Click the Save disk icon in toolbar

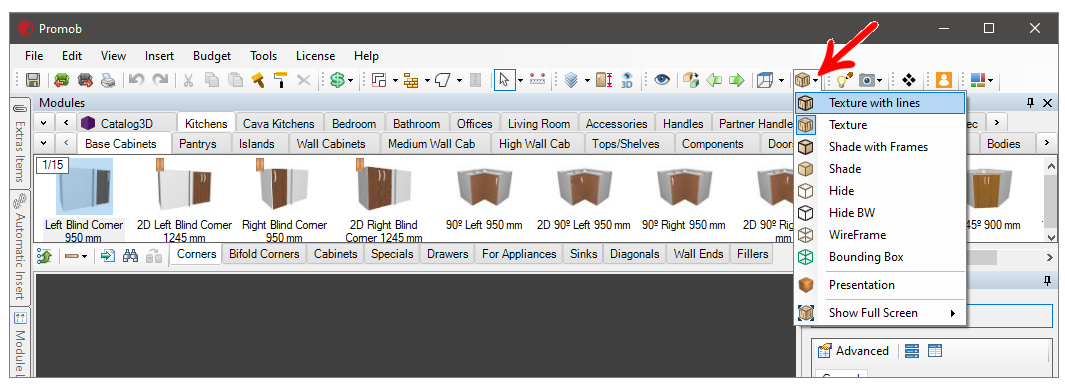[32, 80]
